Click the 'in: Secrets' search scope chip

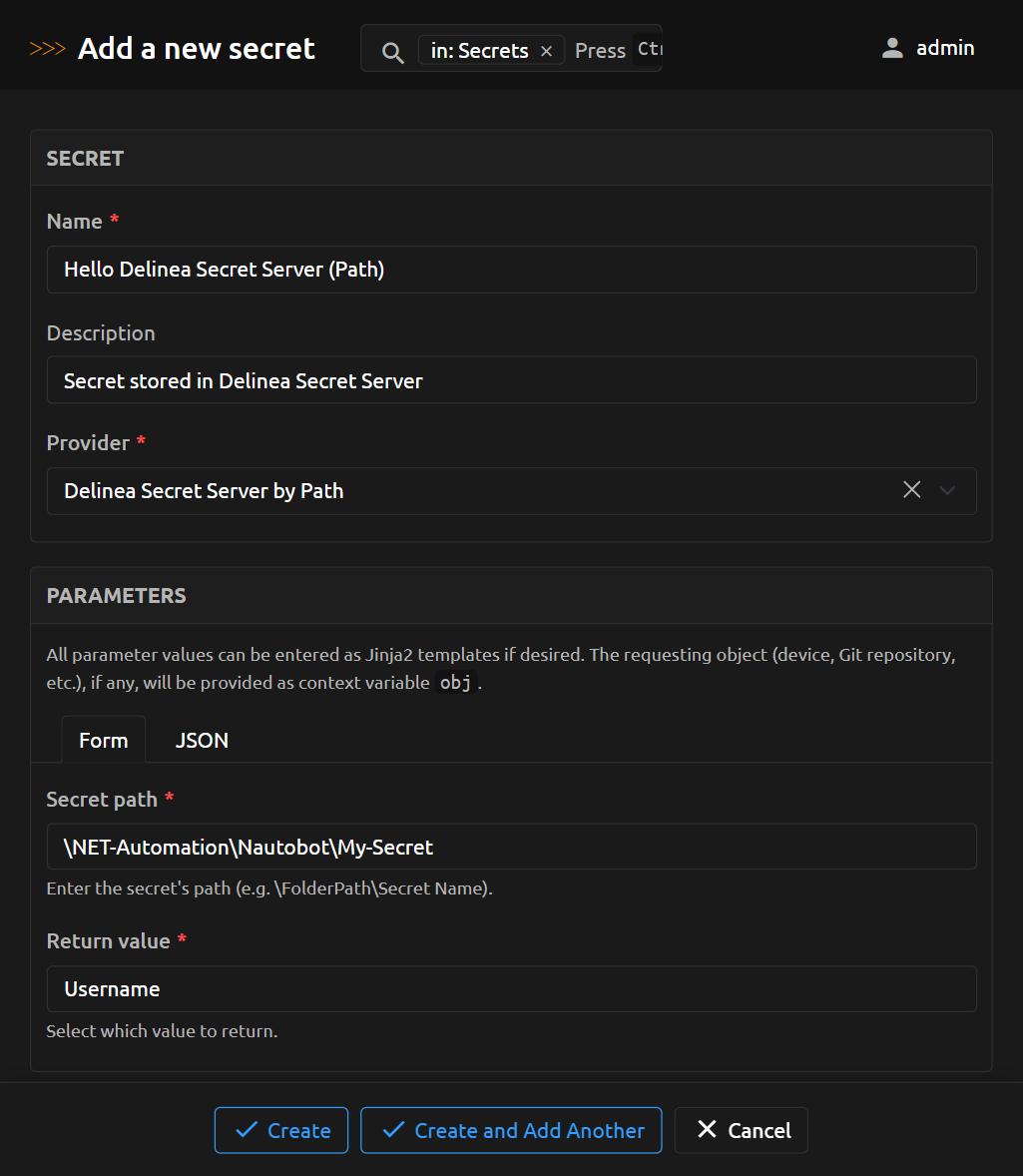[479, 51]
